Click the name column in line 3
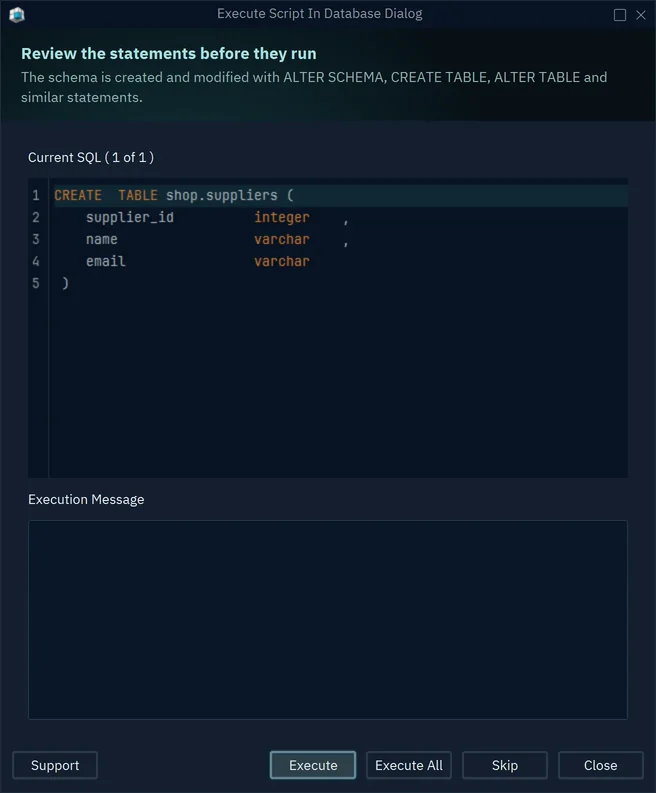 coord(102,239)
